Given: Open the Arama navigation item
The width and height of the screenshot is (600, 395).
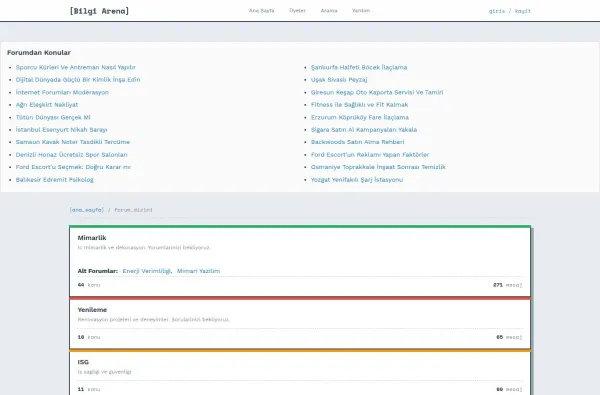Looking at the screenshot, I should [329, 11].
